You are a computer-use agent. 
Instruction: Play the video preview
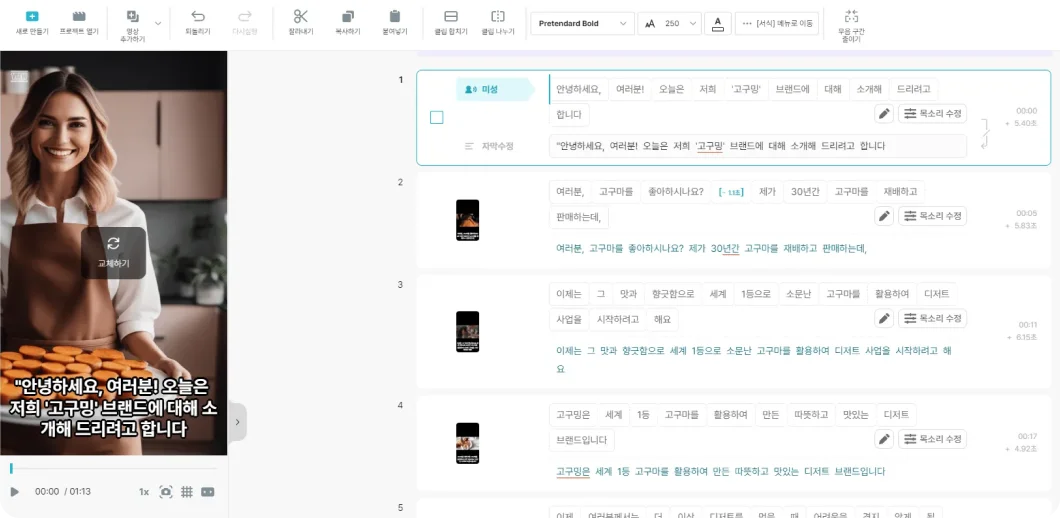tap(15, 492)
